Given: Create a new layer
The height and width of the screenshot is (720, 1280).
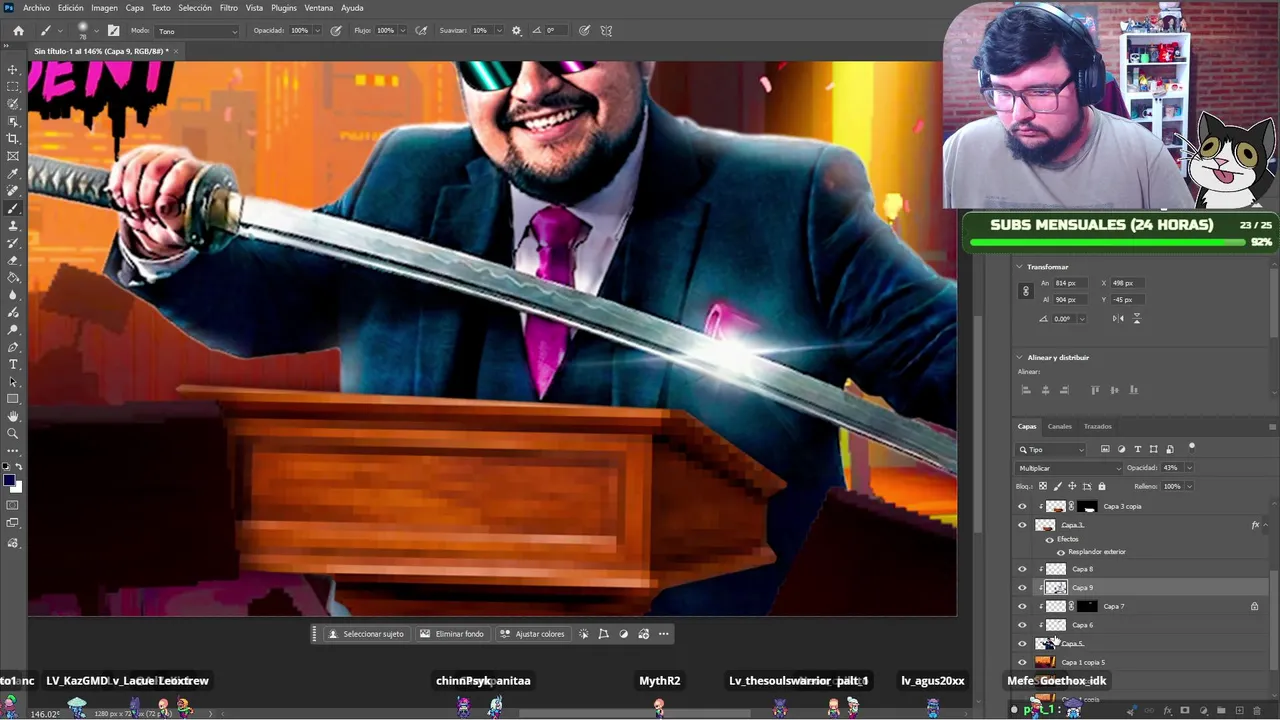Looking at the screenshot, I should click(1239, 711).
